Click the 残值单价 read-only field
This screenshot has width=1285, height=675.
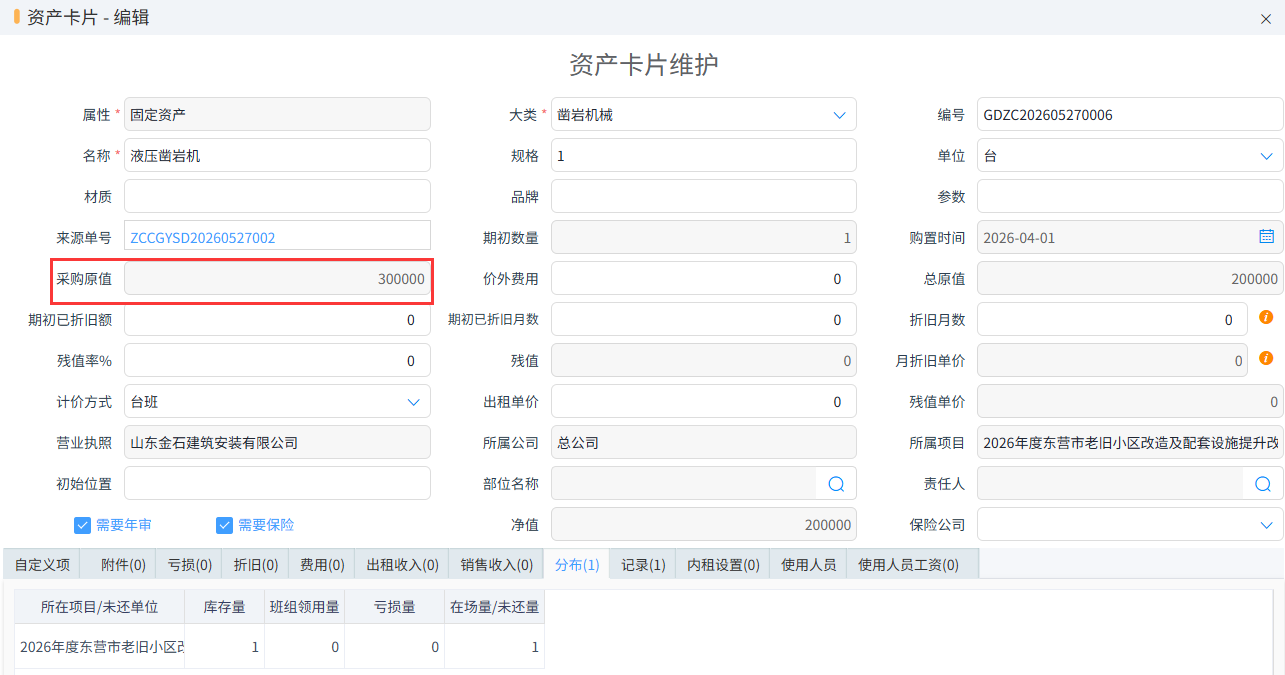coord(1130,402)
